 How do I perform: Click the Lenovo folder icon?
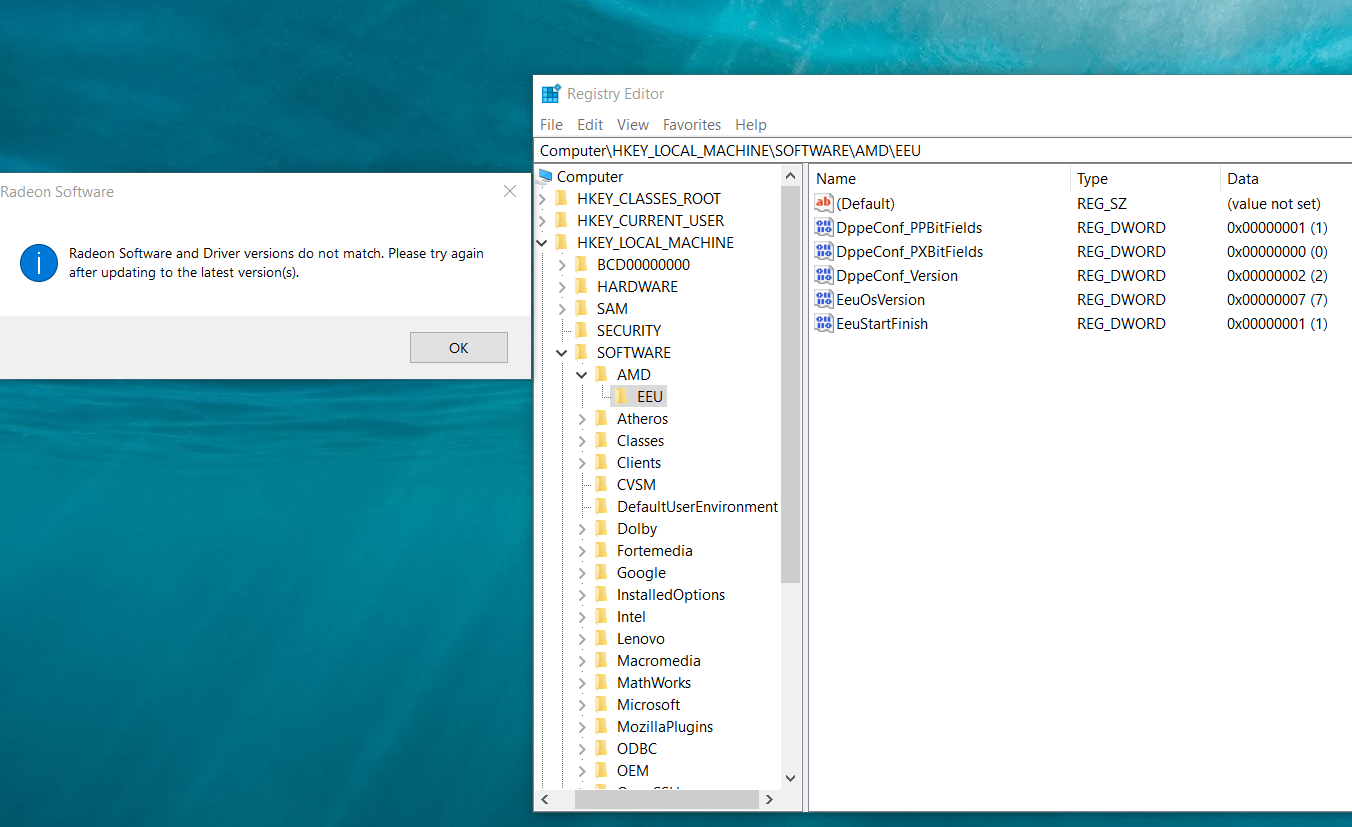[x=601, y=638]
